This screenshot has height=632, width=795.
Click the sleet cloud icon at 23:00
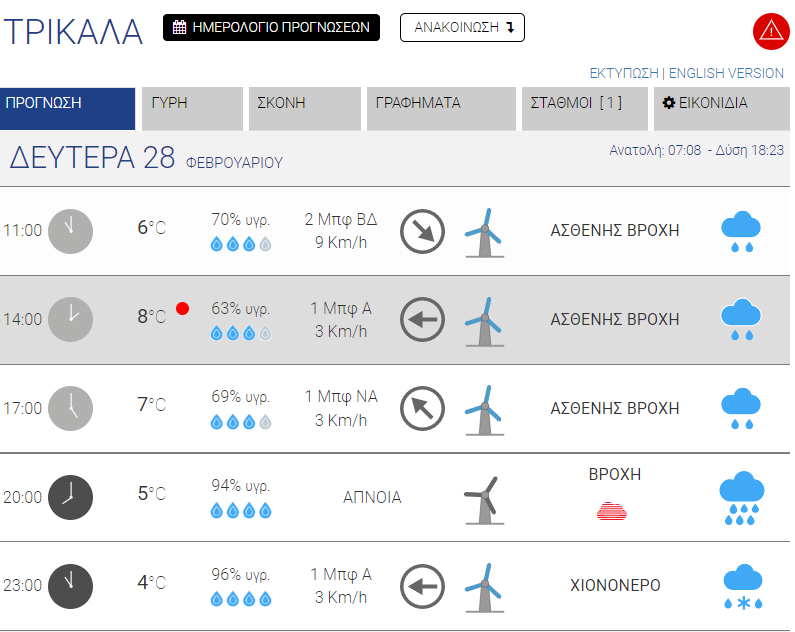coord(741,586)
